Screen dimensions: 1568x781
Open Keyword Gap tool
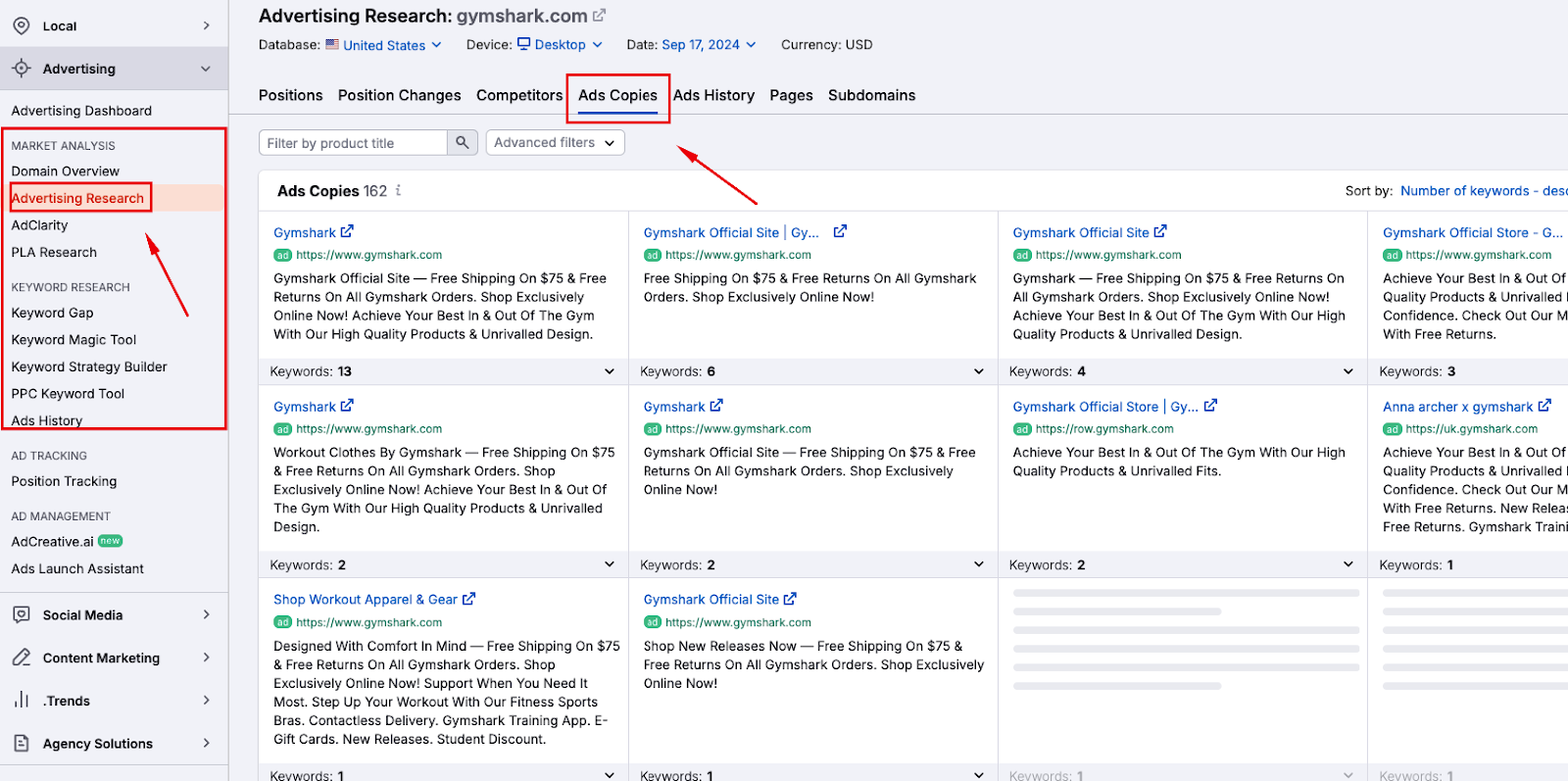point(52,313)
